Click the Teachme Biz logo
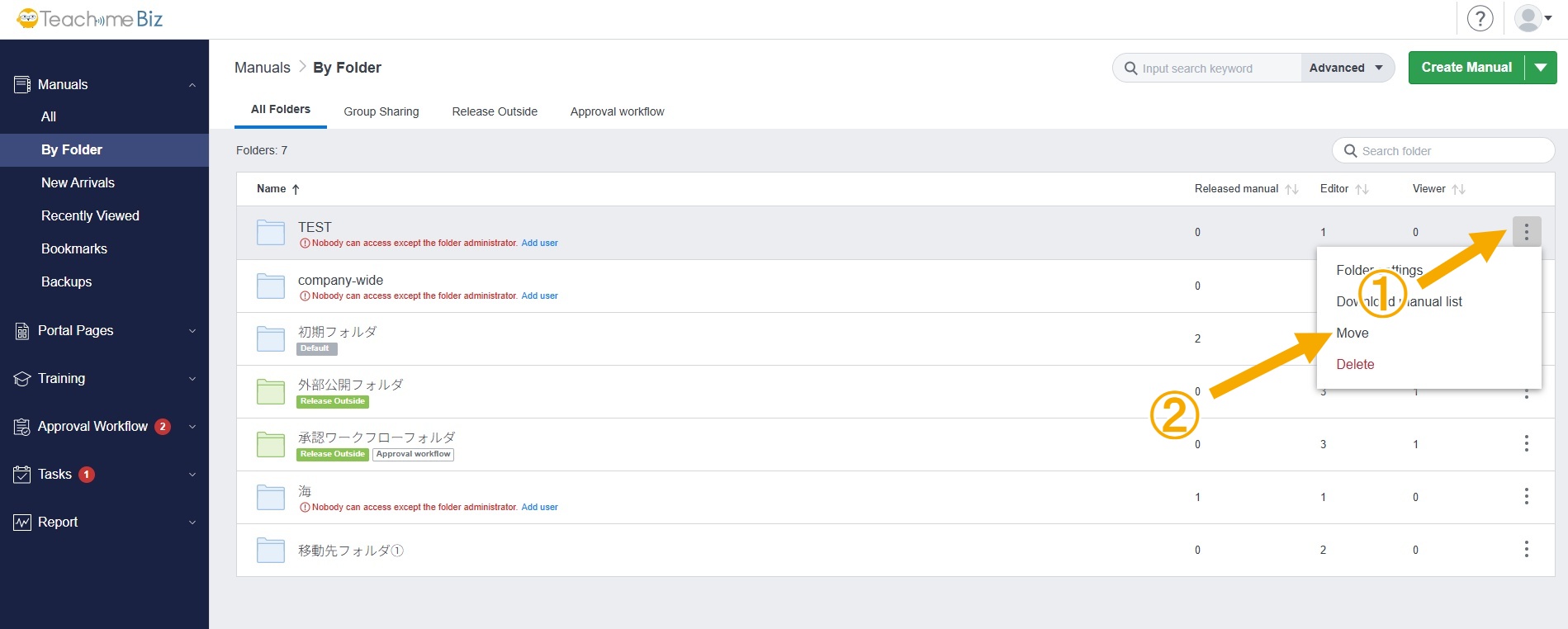1568x629 pixels. click(x=90, y=19)
